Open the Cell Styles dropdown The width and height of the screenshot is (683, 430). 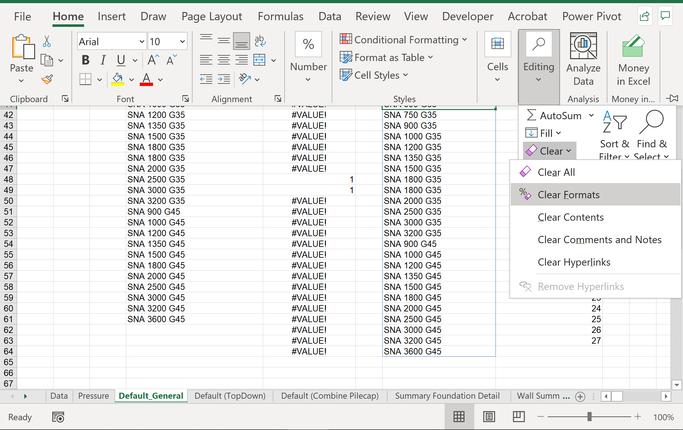coord(379,76)
